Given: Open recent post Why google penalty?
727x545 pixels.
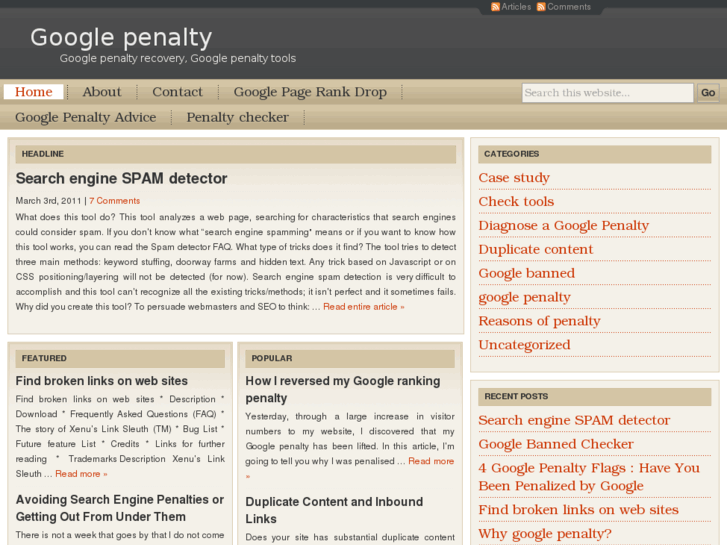Looking at the screenshot, I should click(x=545, y=534).
